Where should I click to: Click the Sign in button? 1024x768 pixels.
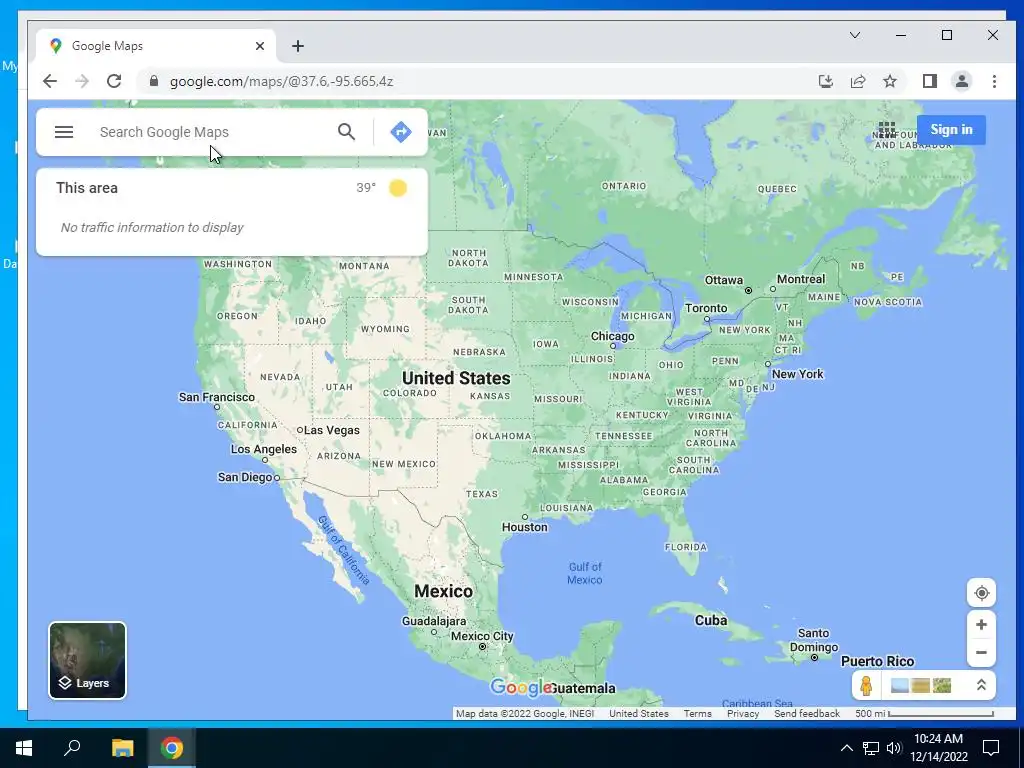(951, 129)
